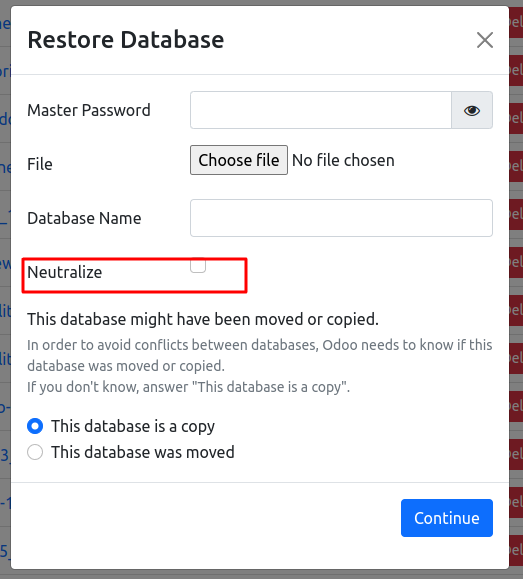Focus the Master Password input field
The height and width of the screenshot is (579, 523).
point(321,110)
